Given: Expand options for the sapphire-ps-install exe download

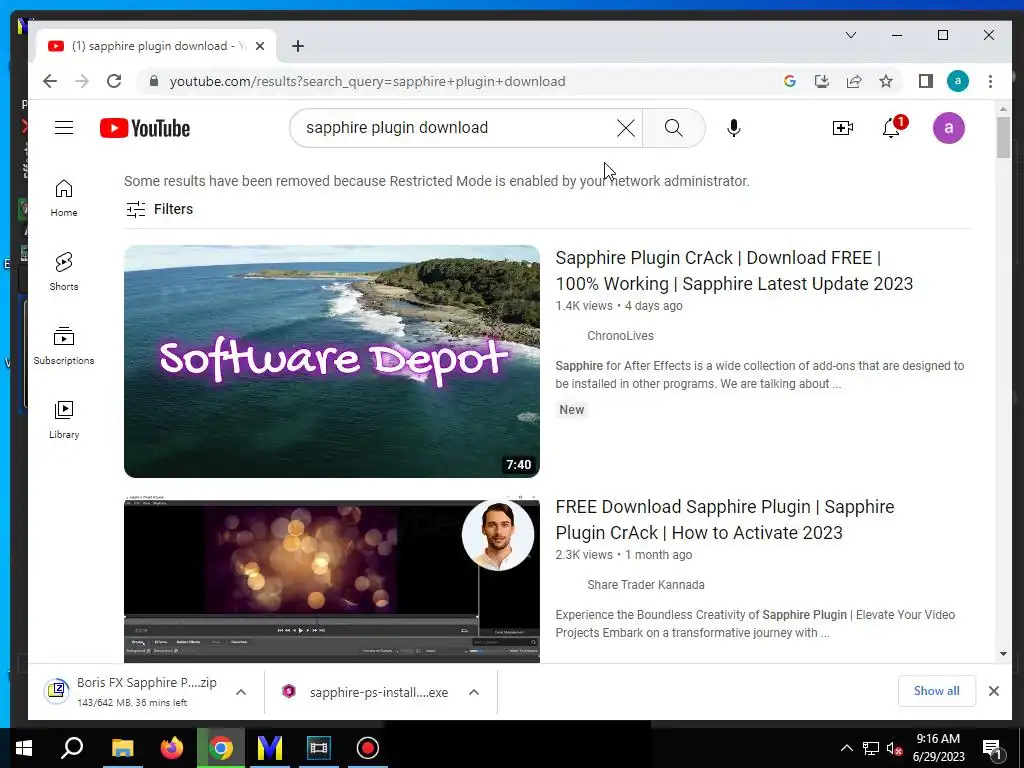Looking at the screenshot, I should 474,692.
